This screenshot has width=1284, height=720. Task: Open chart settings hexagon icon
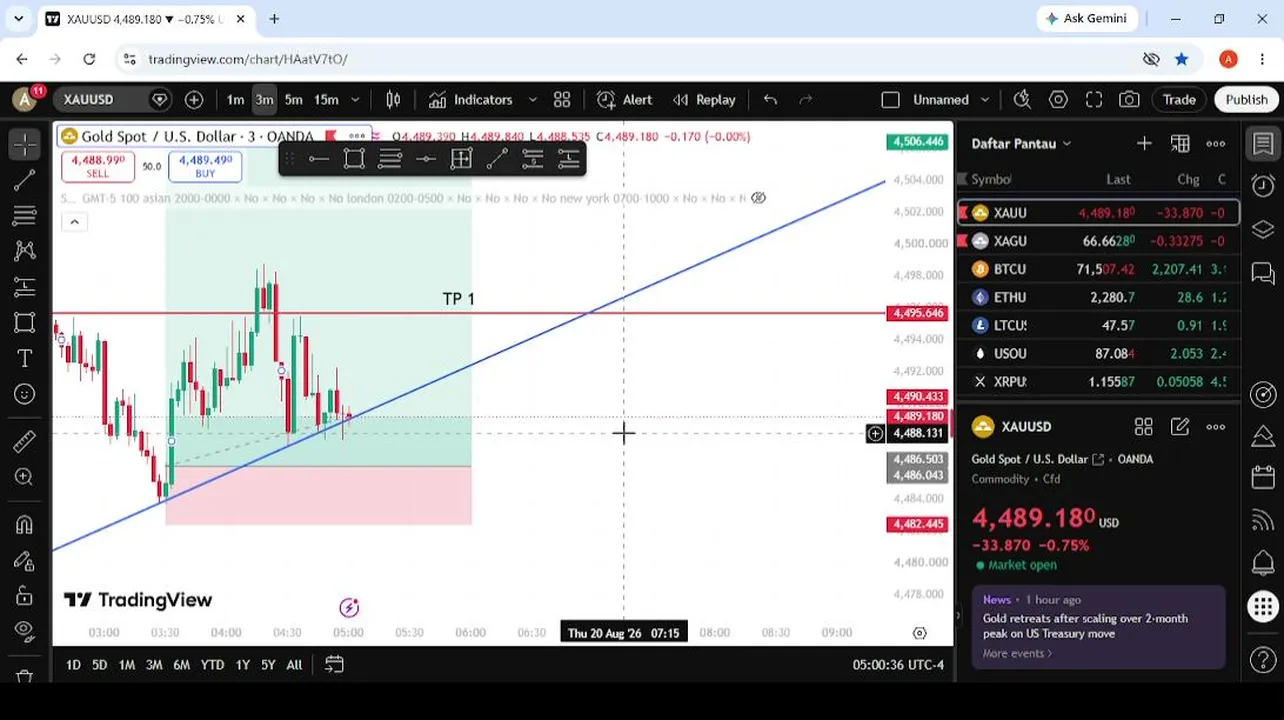point(1058,99)
